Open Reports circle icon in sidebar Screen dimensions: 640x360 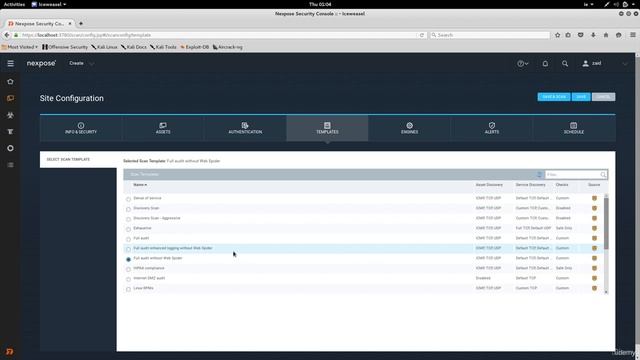click(x=10, y=148)
